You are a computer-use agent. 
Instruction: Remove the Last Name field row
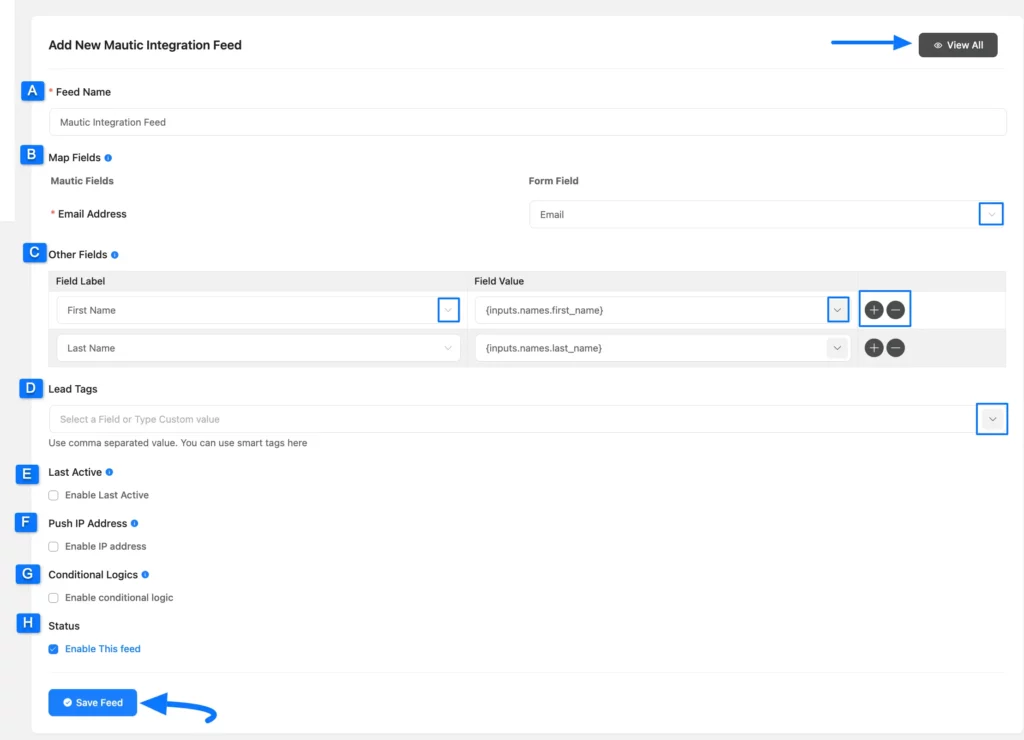click(896, 348)
